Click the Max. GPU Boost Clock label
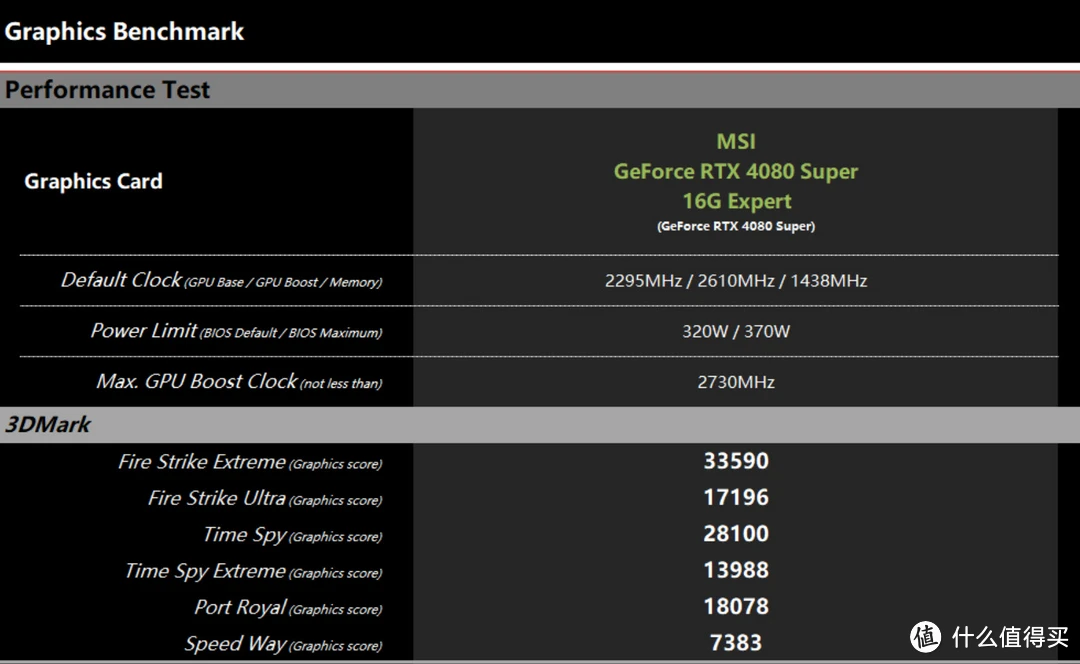This screenshot has width=1080, height=664. pyautogui.click(x=239, y=382)
